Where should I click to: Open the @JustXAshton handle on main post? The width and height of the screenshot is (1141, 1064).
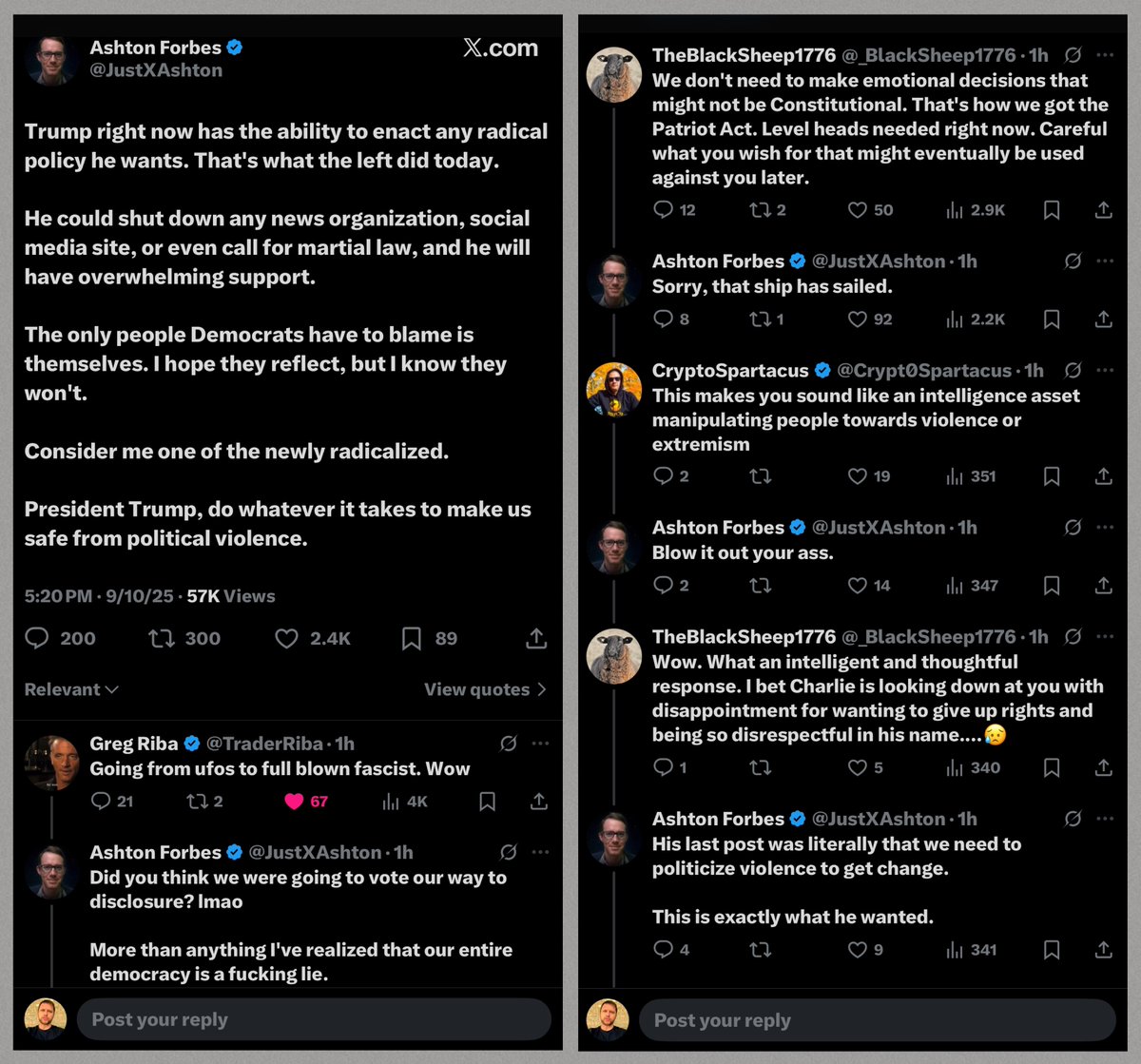point(156,70)
